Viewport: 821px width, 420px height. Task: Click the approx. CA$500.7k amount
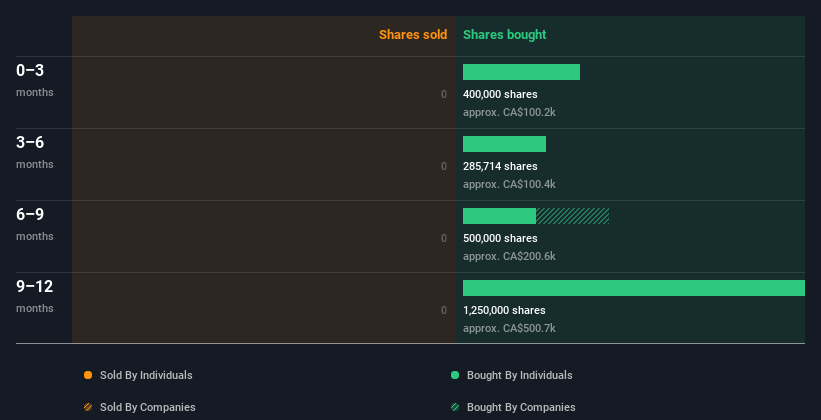[x=509, y=328]
